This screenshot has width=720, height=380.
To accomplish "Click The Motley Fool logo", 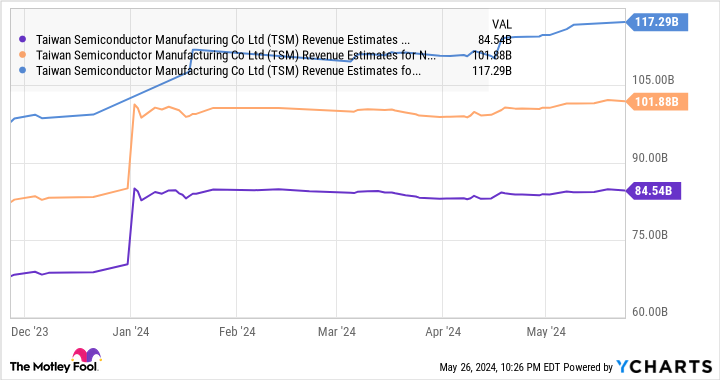I will pyautogui.click(x=56, y=361).
